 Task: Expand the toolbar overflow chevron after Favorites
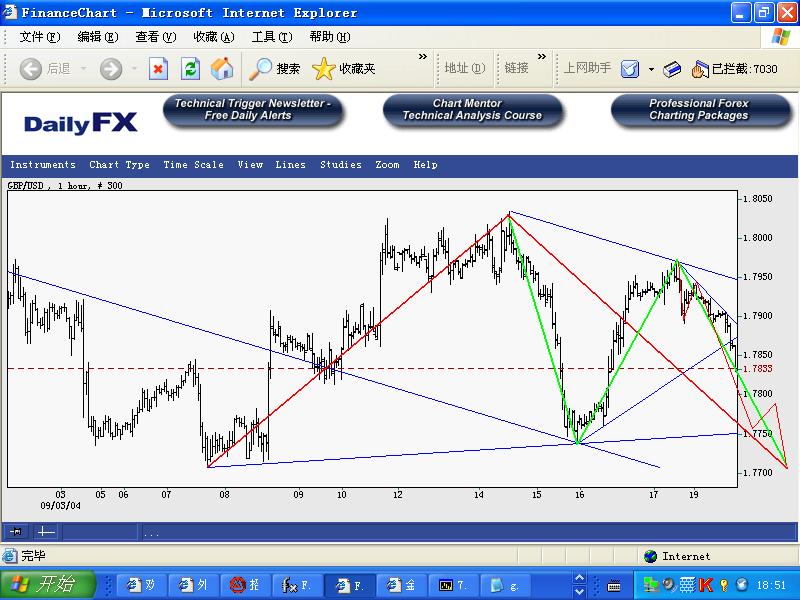click(423, 57)
